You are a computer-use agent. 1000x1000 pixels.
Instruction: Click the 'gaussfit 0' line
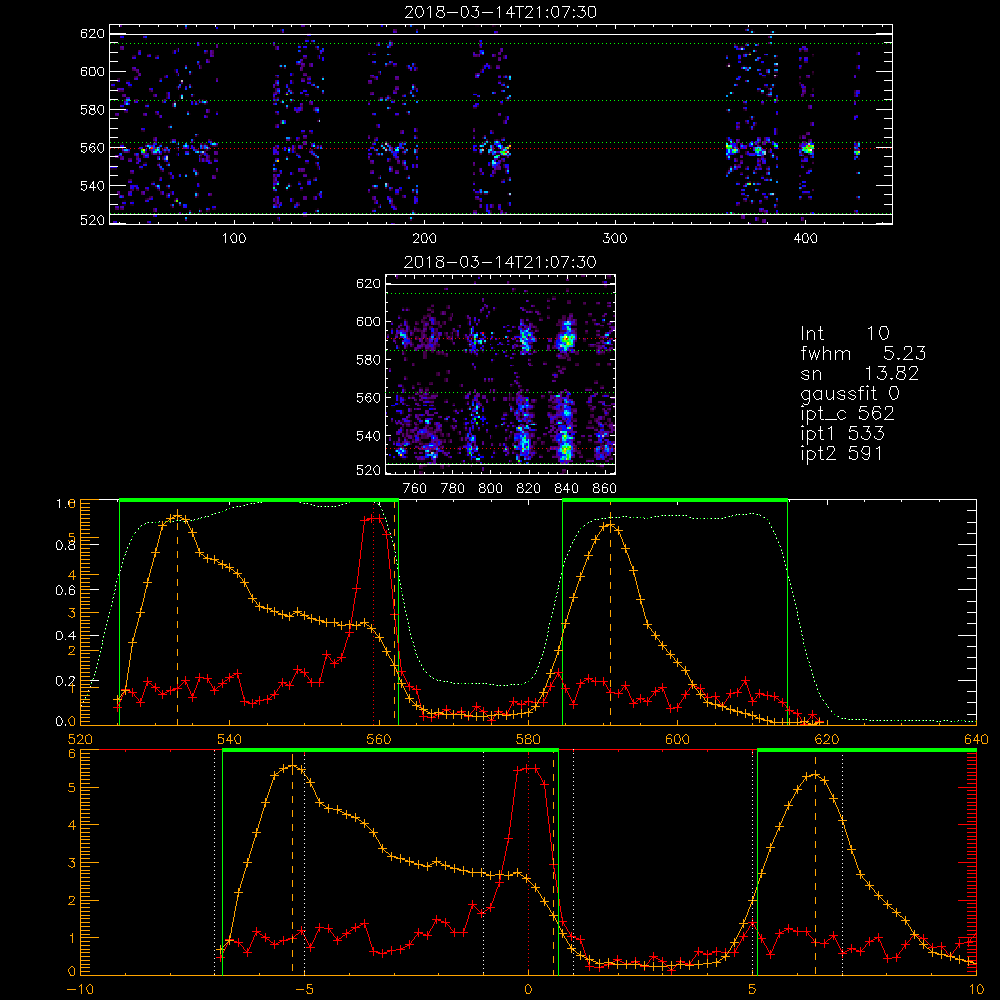(x=850, y=393)
